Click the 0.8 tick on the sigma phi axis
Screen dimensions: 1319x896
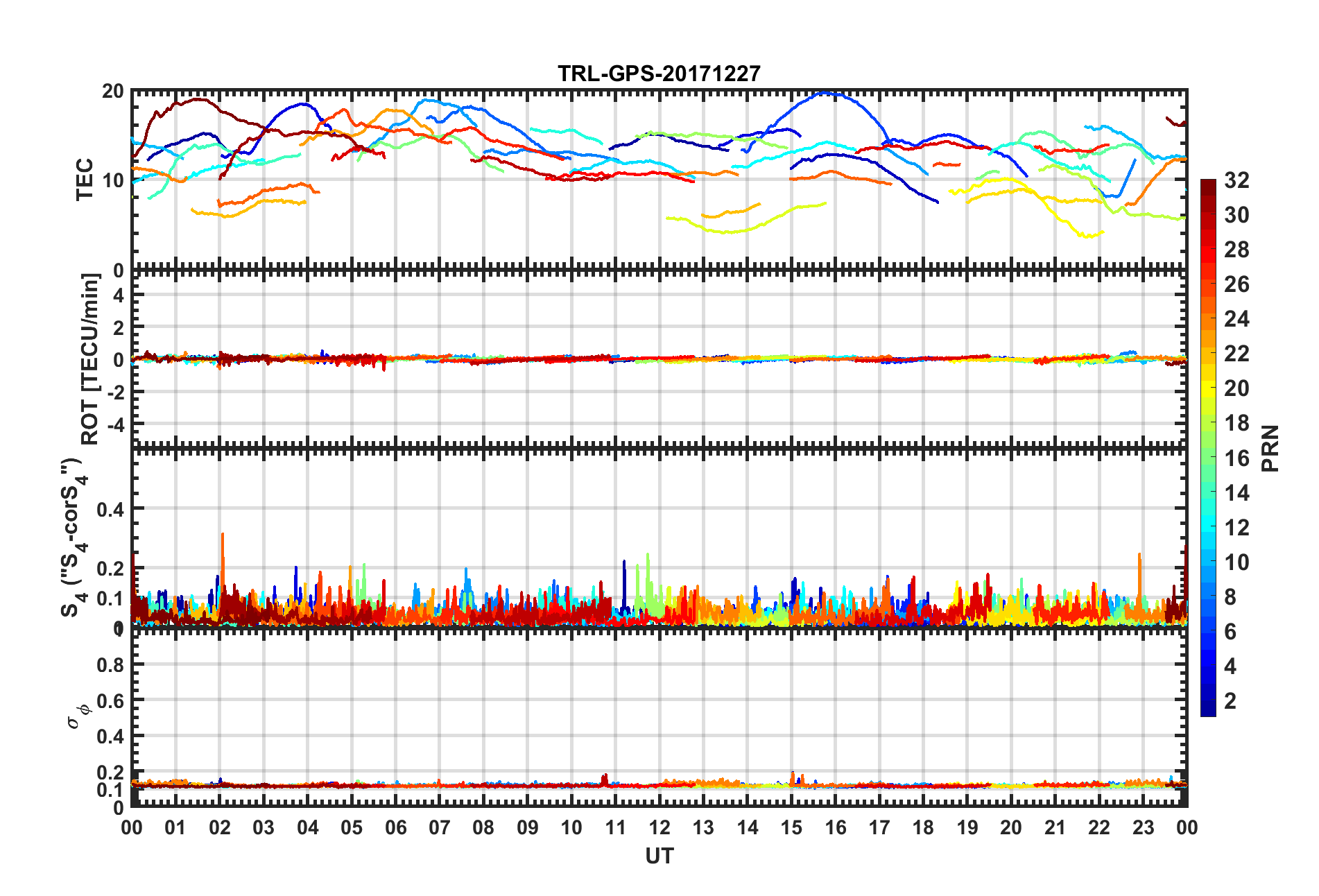[111, 665]
